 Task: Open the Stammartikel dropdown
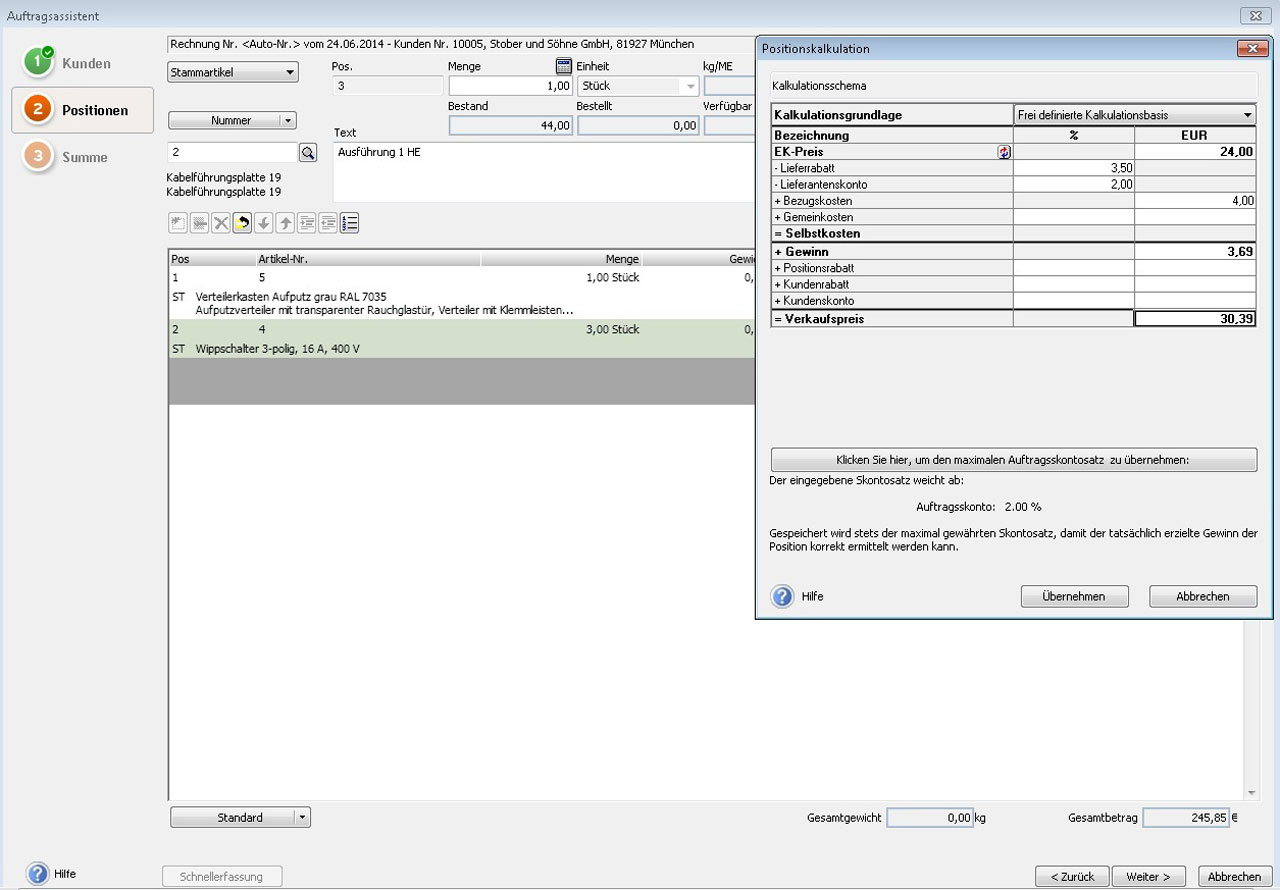234,72
